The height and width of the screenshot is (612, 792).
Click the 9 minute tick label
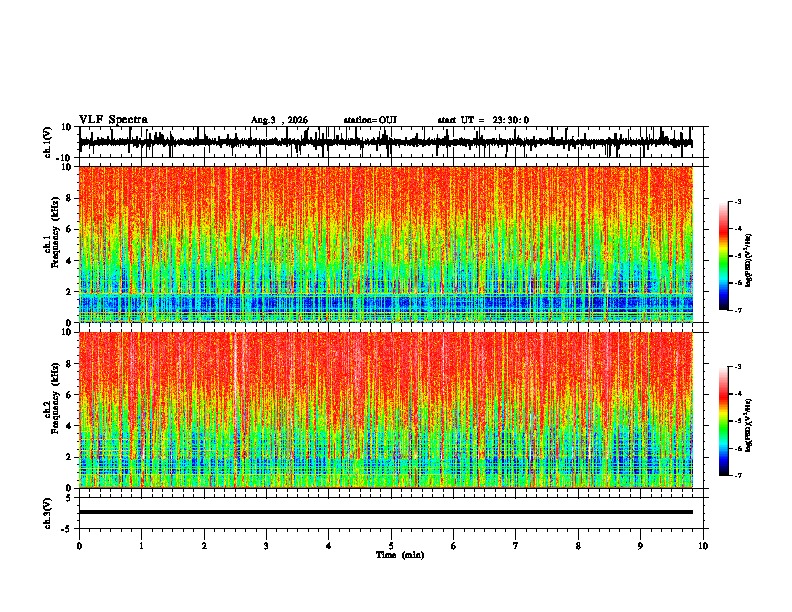coord(640,546)
